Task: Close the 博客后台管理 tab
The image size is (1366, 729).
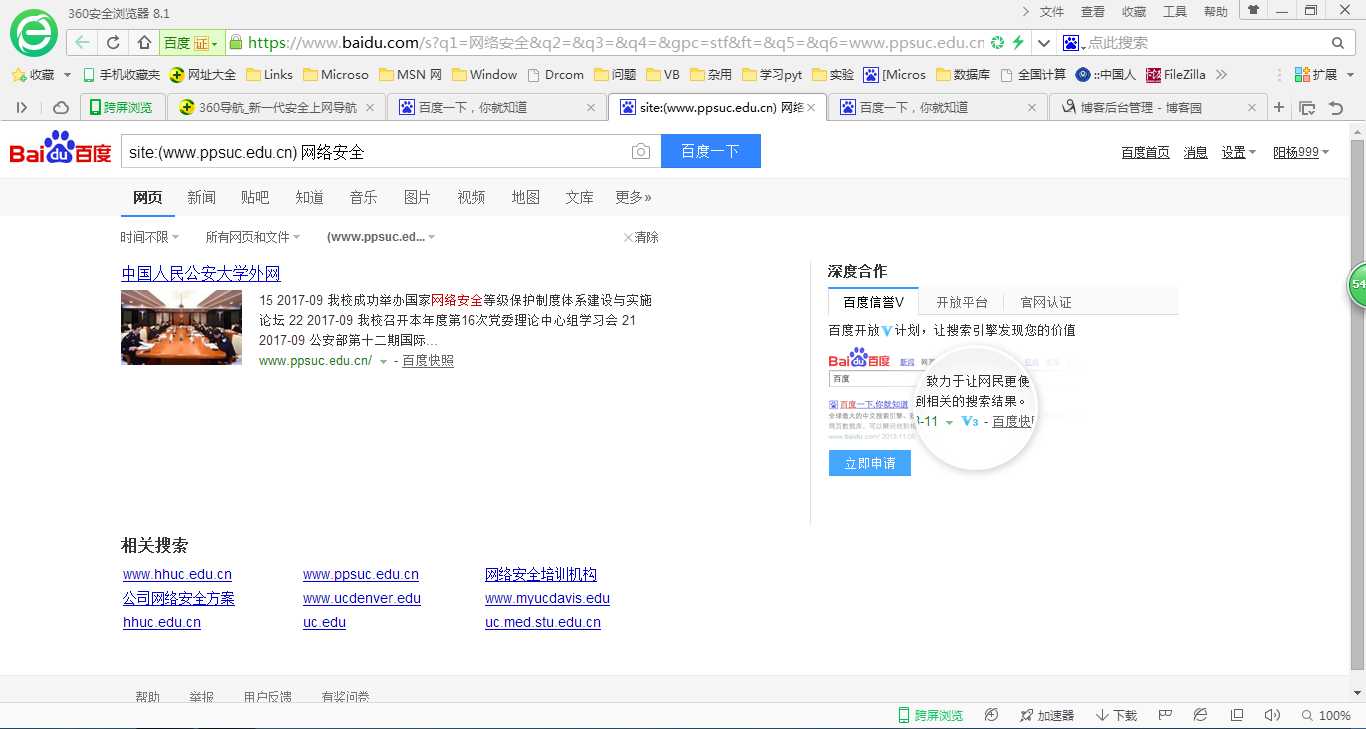Action: (x=1252, y=107)
